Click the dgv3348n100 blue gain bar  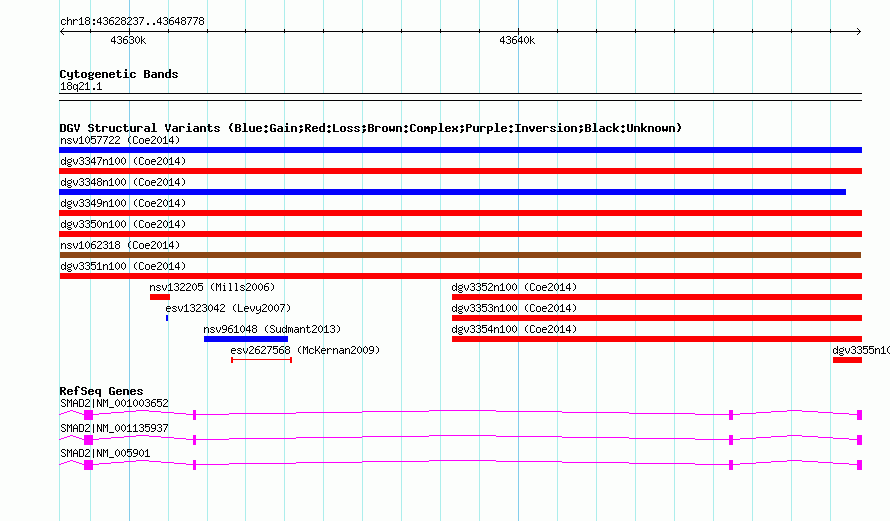pyautogui.click(x=452, y=192)
